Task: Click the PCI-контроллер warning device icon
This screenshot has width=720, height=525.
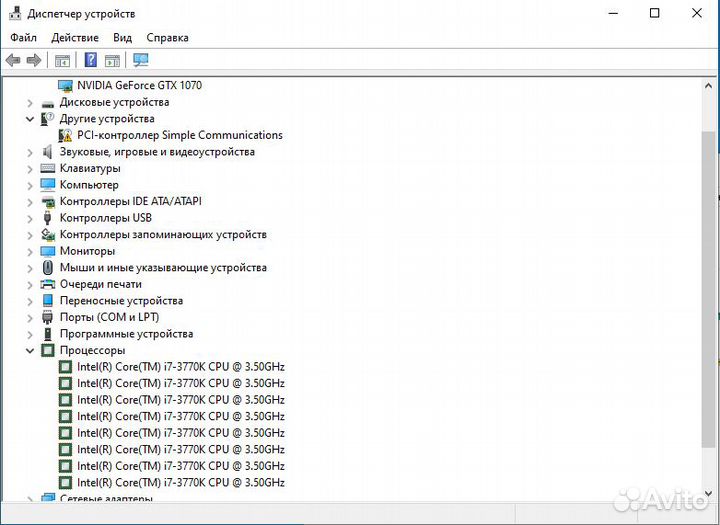Action: pyautogui.click(x=66, y=135)
